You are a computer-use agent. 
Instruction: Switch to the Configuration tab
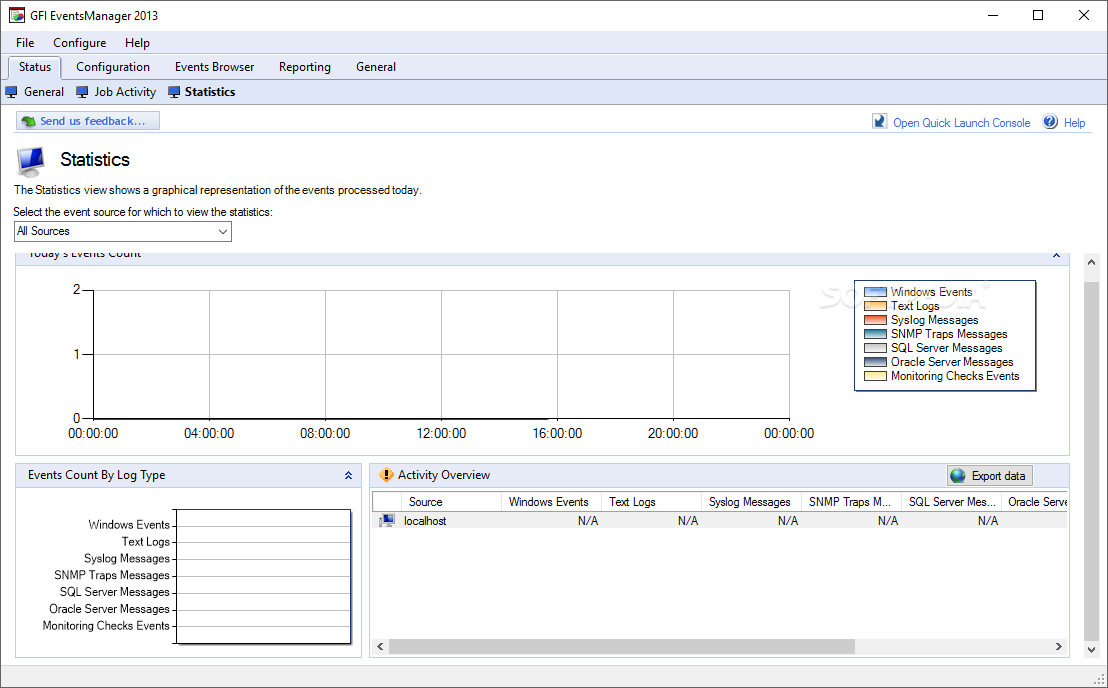click(113, 67)
